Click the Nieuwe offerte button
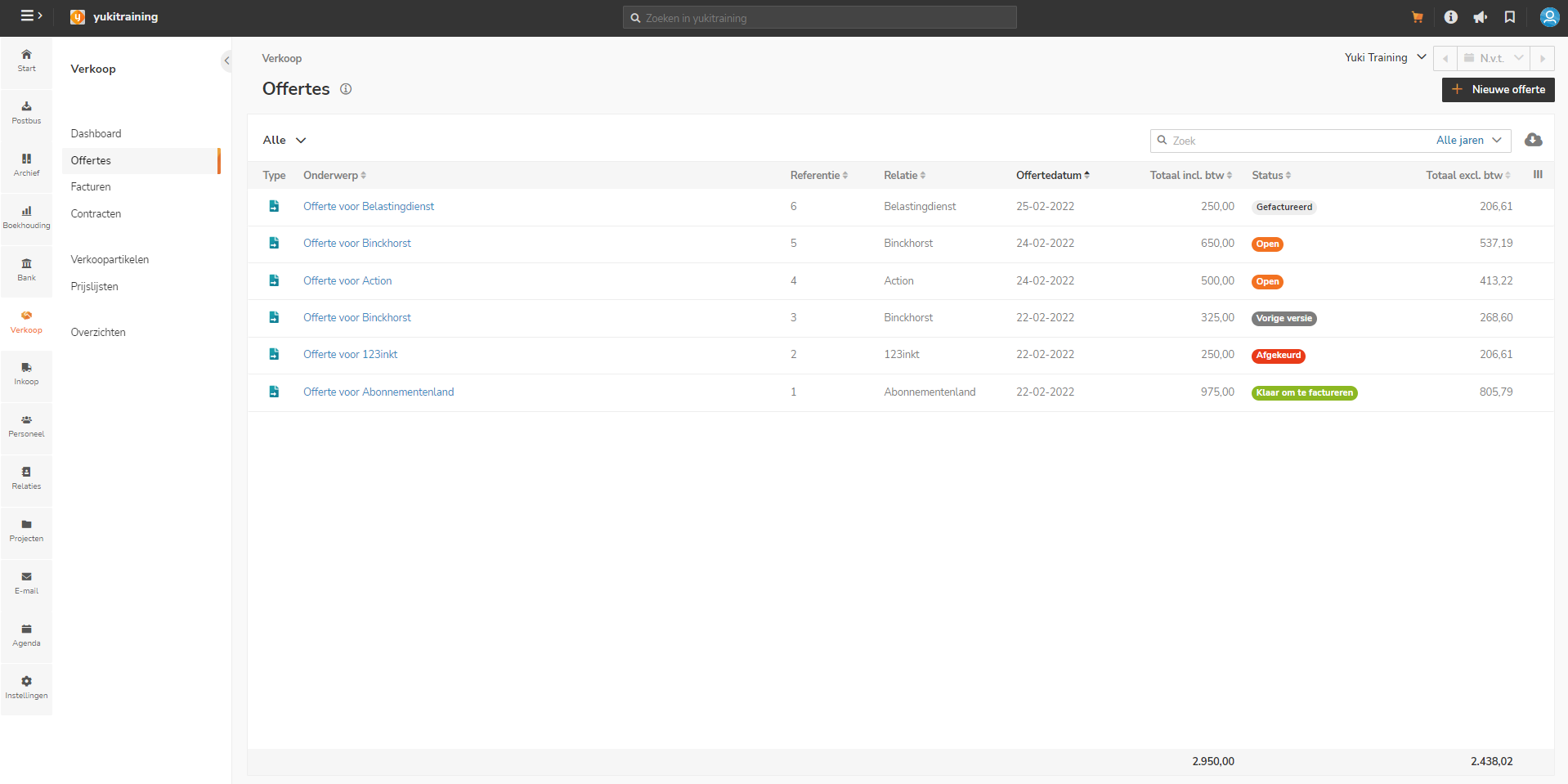1568x784 pixels. click(x=1498, y=89)
